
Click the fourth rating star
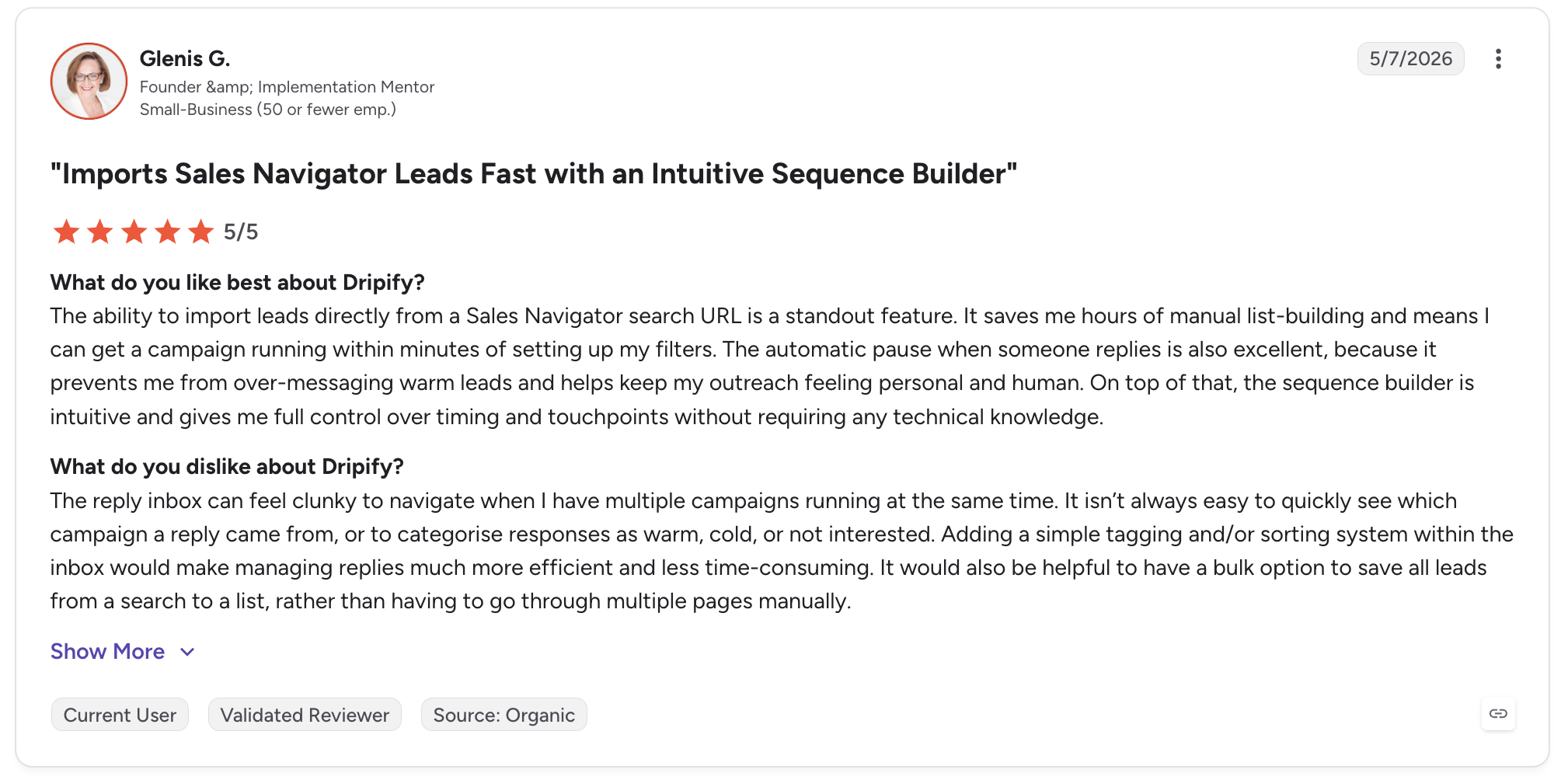coord(167,232)
